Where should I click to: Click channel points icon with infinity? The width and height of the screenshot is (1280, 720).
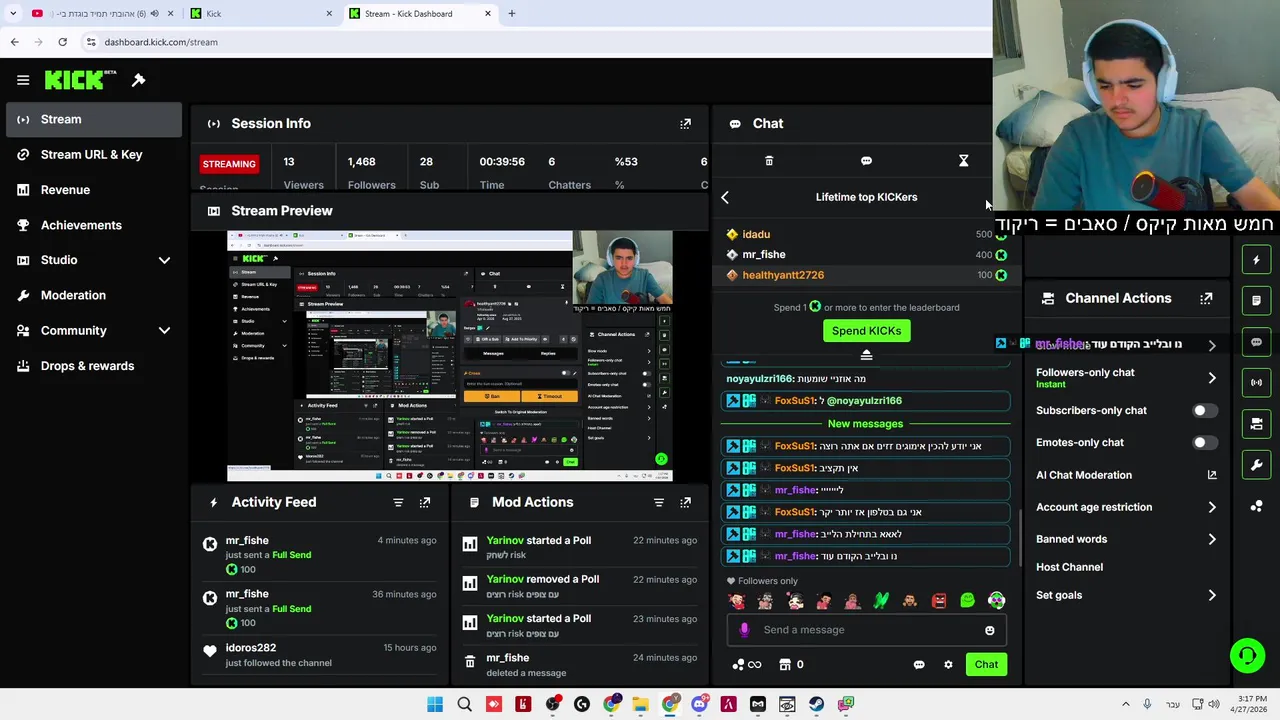(x=747, y=664)
